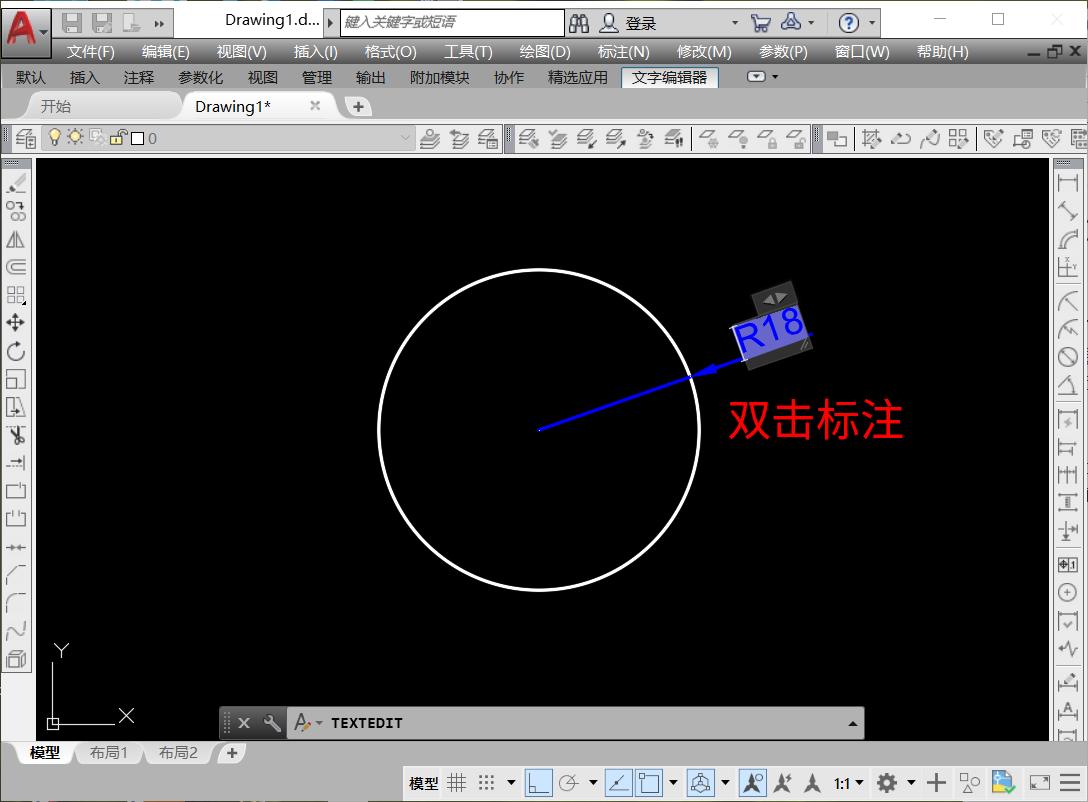Screen dimensions: 1088x802
Task: Open the 绘图(D) menu
Action: coord(544,52)
